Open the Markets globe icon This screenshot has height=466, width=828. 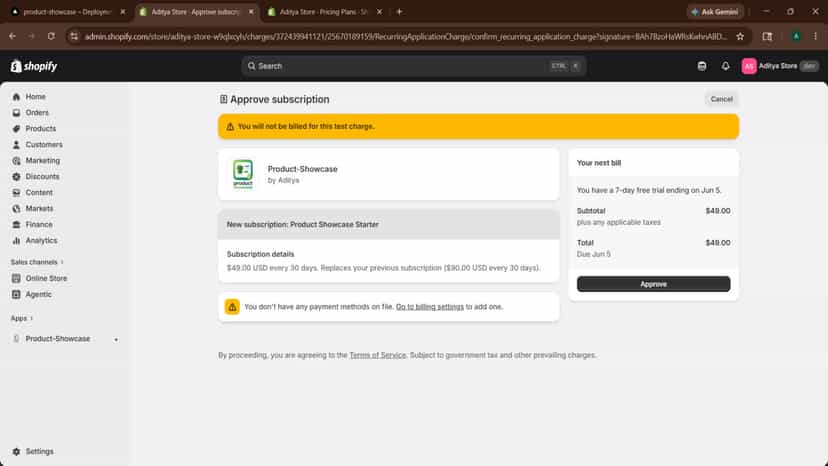pyautogui.click(x=16, y=208)
